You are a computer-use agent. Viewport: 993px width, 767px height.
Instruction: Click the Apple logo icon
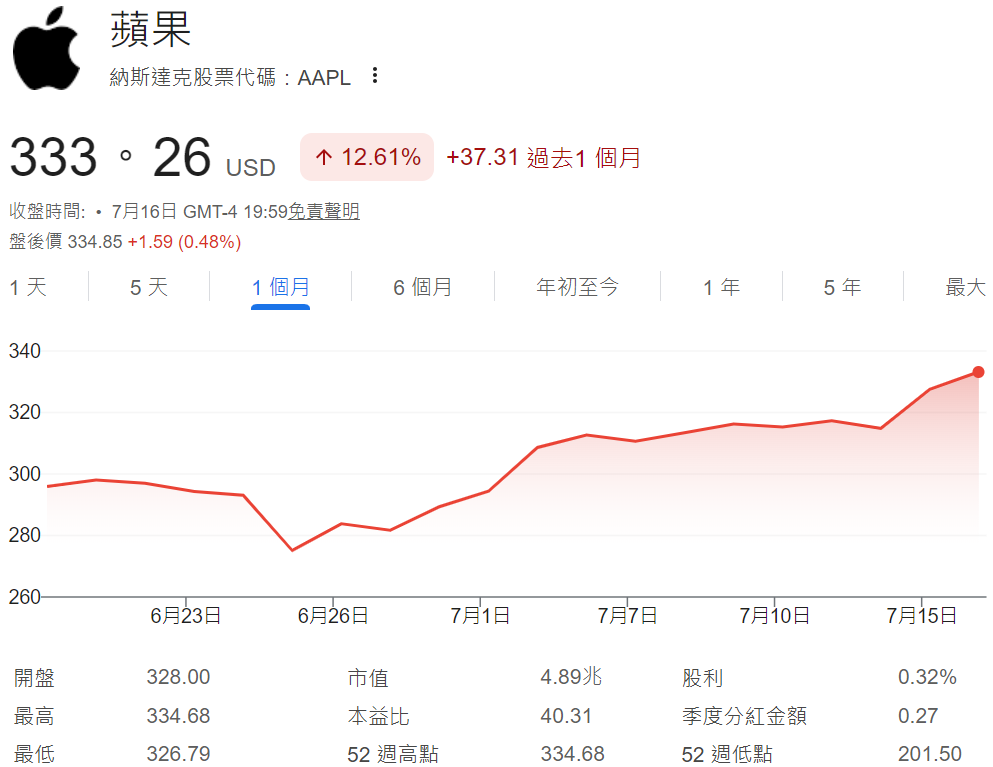tap(47, 48)
